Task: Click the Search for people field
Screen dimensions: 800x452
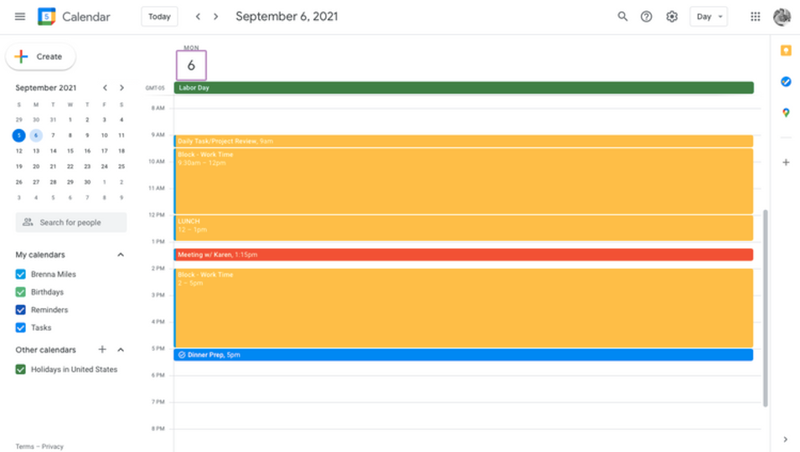Action: (x=71, y=222)
